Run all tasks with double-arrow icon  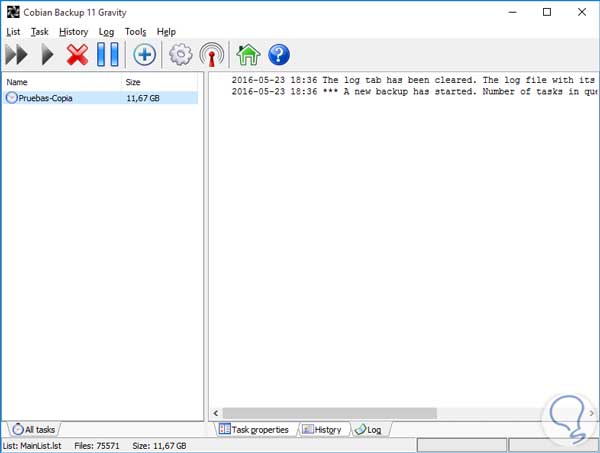tap(16, 55)
